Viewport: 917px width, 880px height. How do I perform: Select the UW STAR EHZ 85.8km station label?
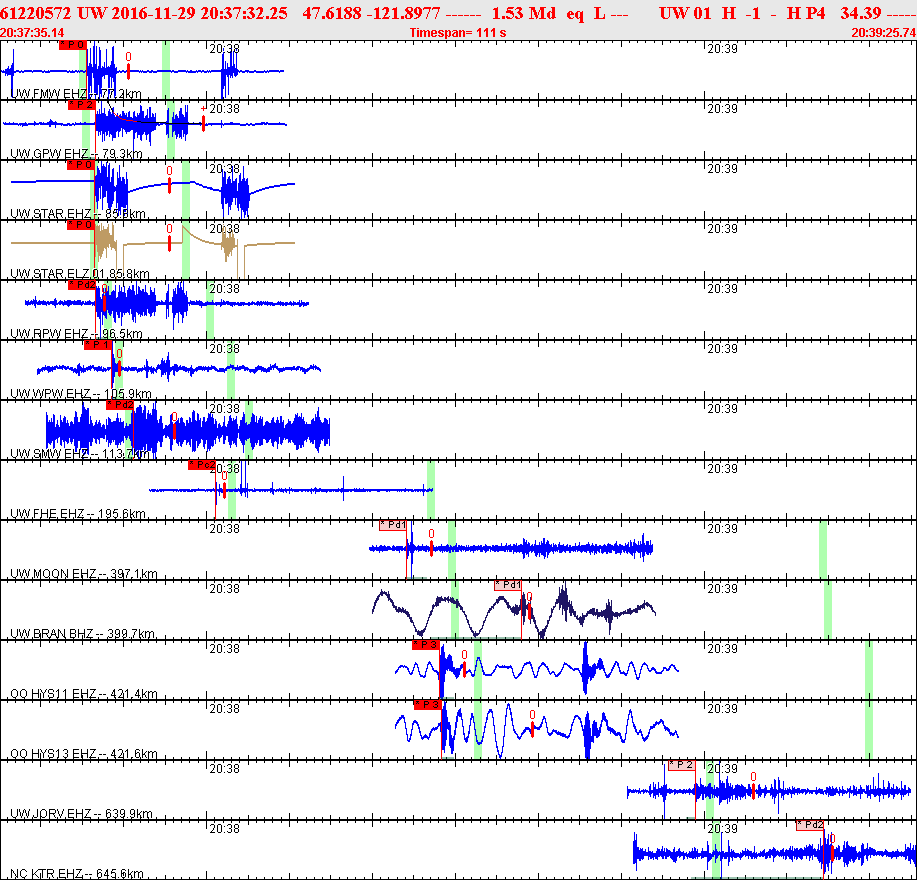click(78, 213)
